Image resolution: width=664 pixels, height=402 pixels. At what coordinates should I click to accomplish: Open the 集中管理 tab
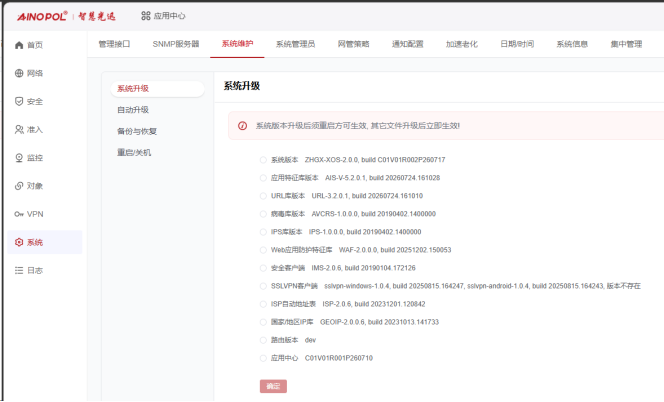click(626, 44)
